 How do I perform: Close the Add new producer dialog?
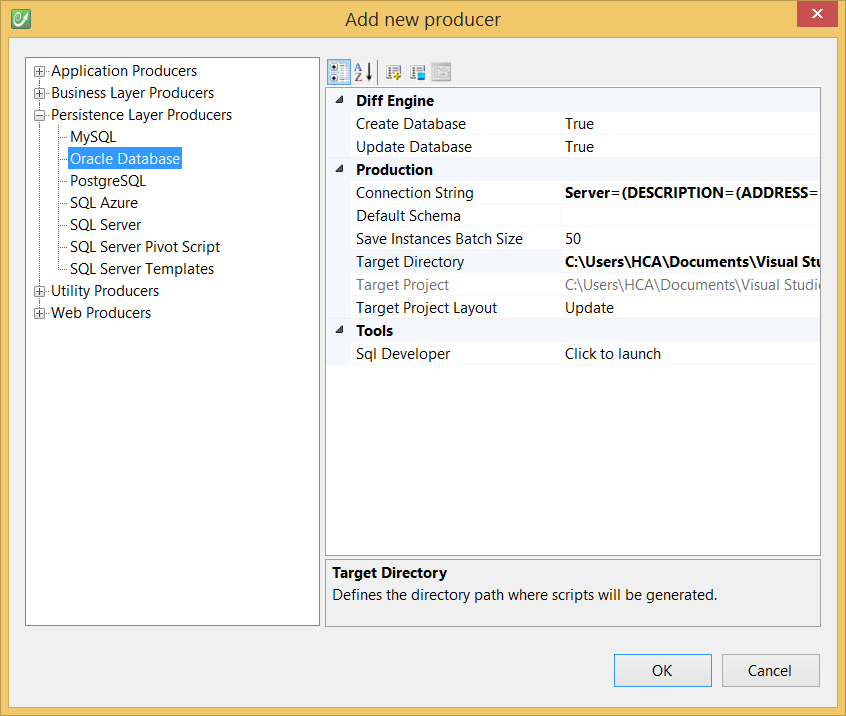[817, 15]
